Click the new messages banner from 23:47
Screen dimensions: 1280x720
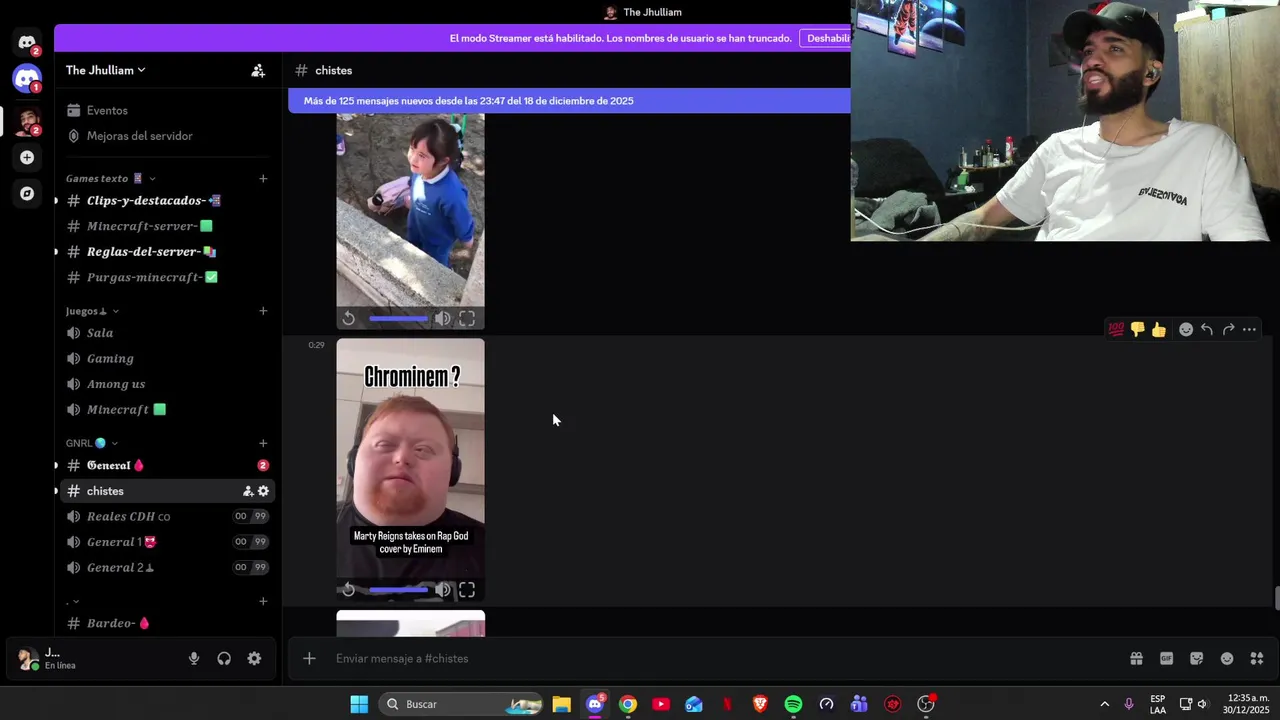click(x=569, y=100)
